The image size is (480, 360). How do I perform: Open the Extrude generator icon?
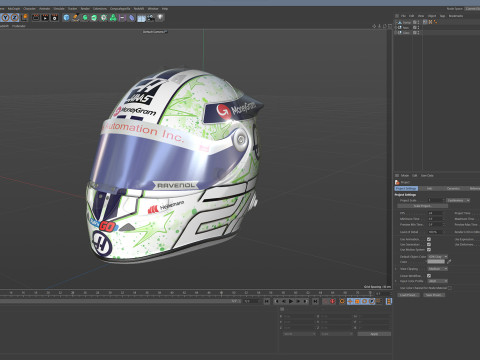94,17
